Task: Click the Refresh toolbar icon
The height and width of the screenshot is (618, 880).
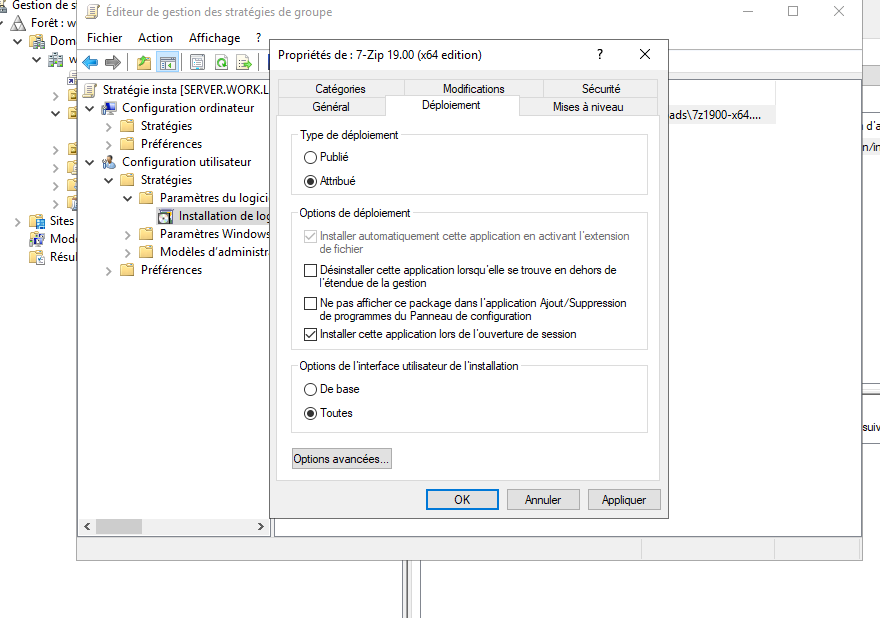Action: coord(221,62)
